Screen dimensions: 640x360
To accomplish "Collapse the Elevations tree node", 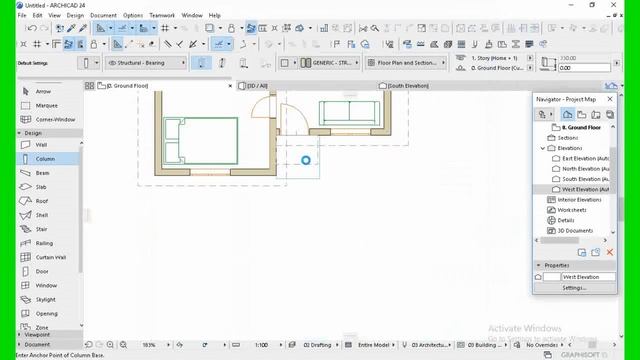I will click(542, 148).
